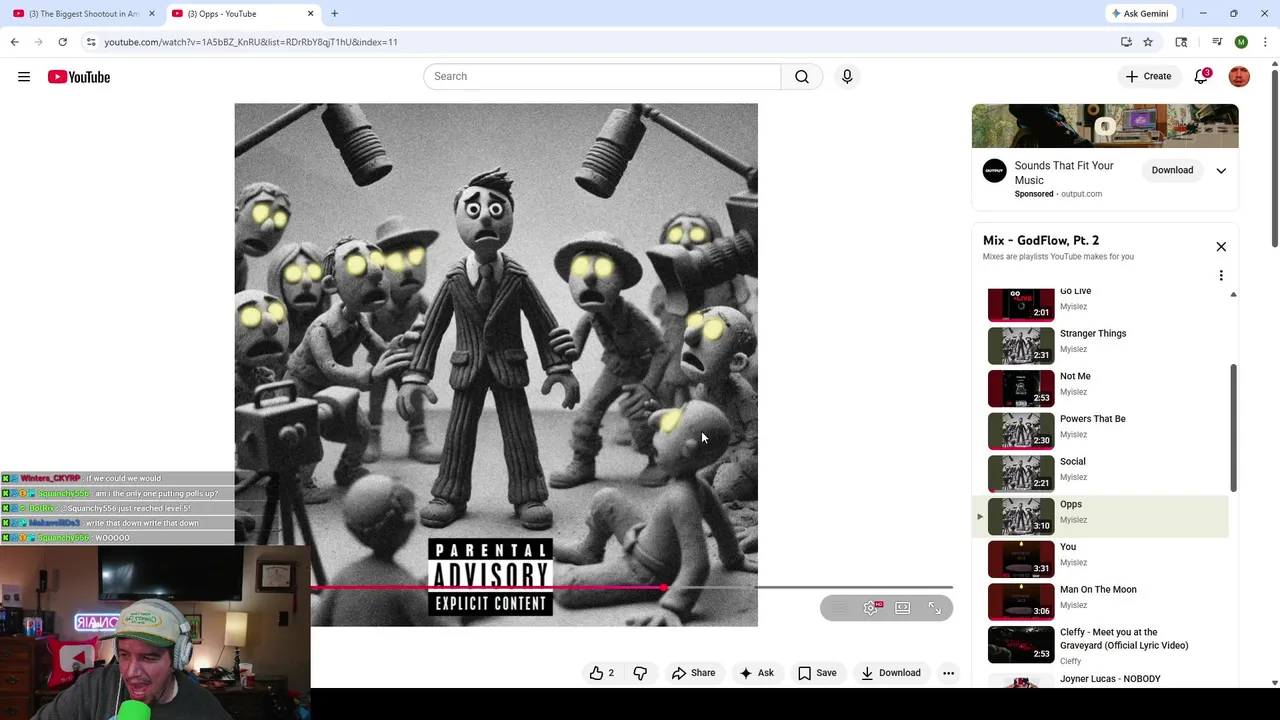
Task: Click the browser address bar URL
Action: pos(251,42)
